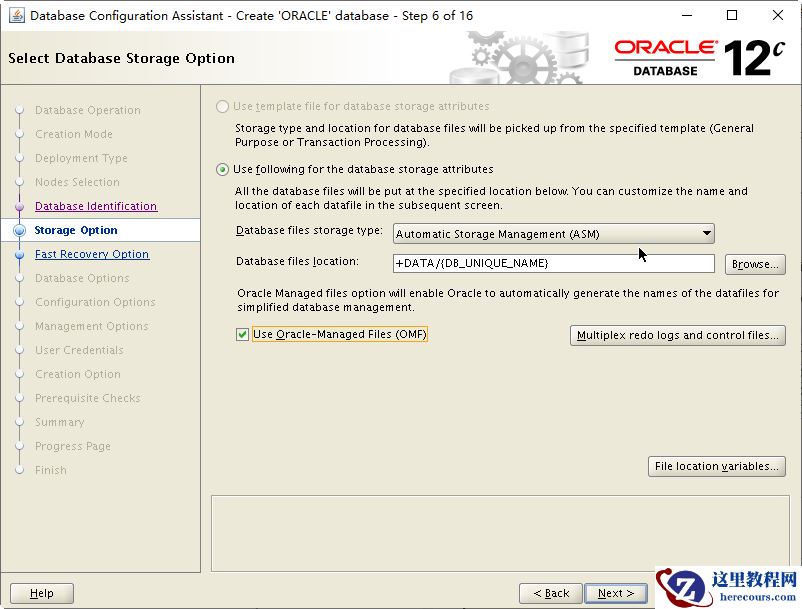Click Summary step label
Screen dimensions: 802x609
pyautogui.click(x=60, y=422)
